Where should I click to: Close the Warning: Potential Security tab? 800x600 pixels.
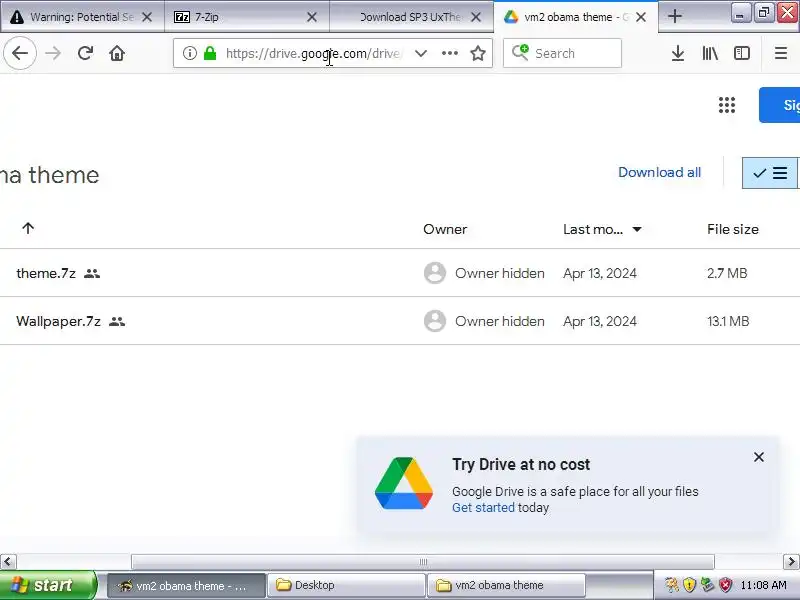click(147, 17)
